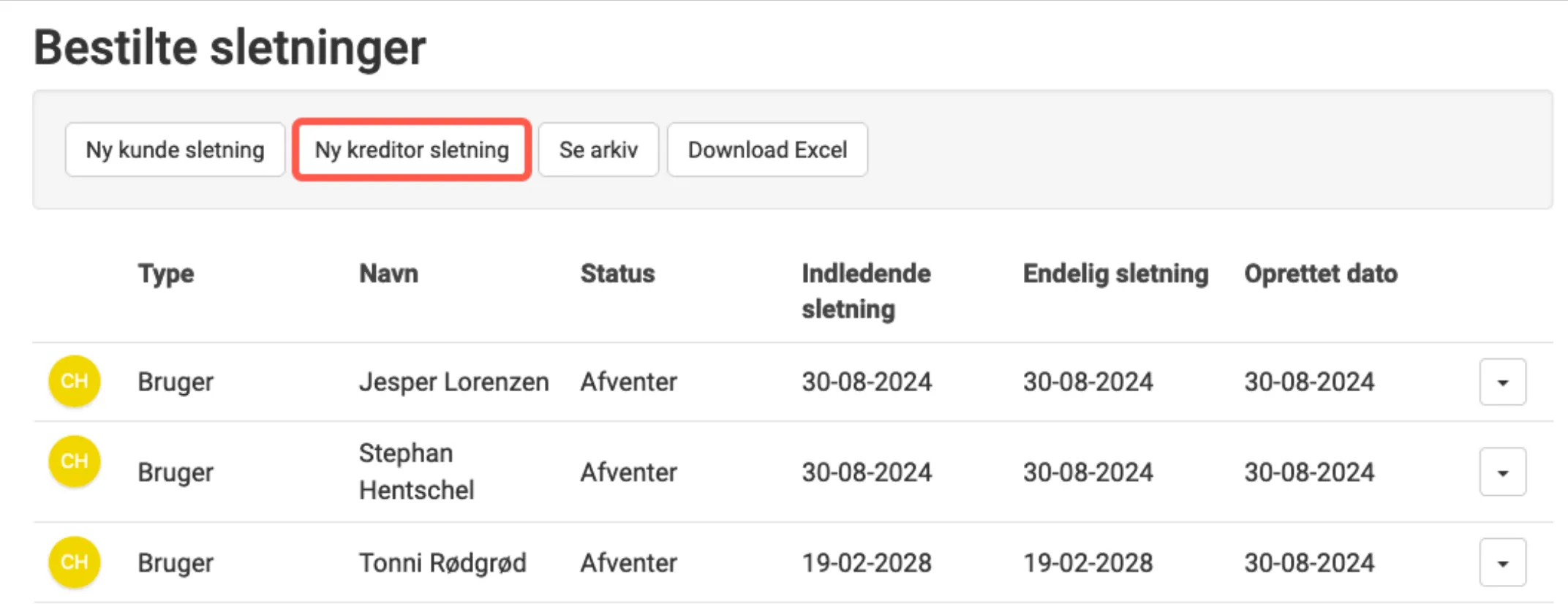Sort by the Type column header
The width and height of the screenshot is (1568, 604).
[166, 273]
